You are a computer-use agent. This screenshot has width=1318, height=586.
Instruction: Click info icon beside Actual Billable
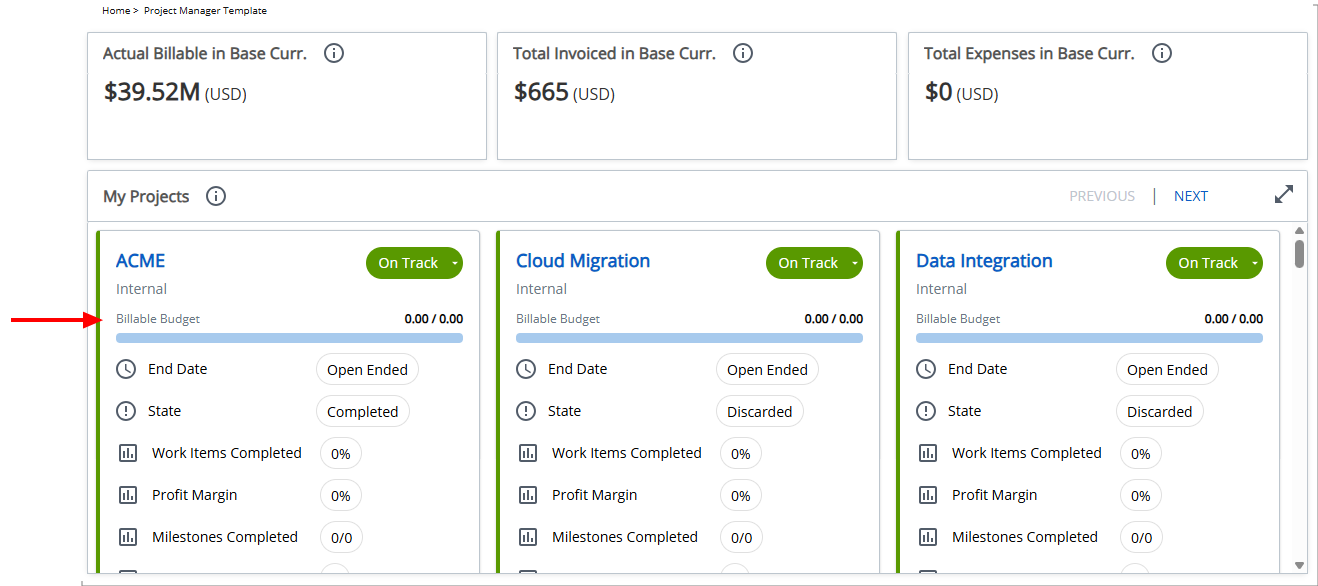pyautogui.click(x=334, y=54)
